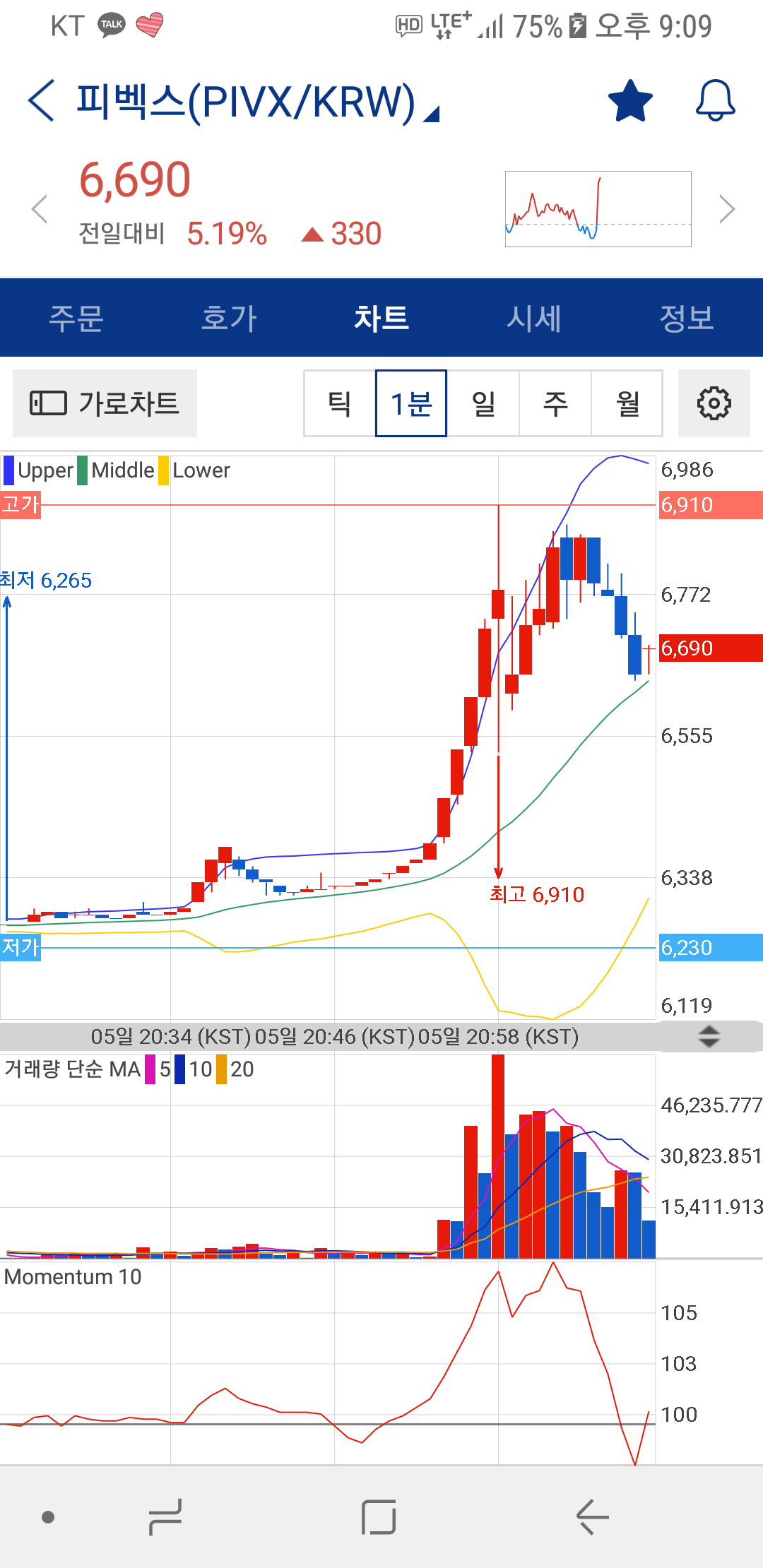Select the 틱 chart interval
Screen dimensions: 763x1568
[340, 403]
